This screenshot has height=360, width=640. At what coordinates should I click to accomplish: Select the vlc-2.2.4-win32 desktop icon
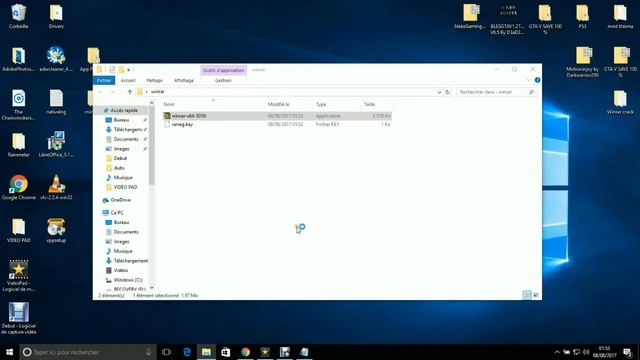[56, 188]
